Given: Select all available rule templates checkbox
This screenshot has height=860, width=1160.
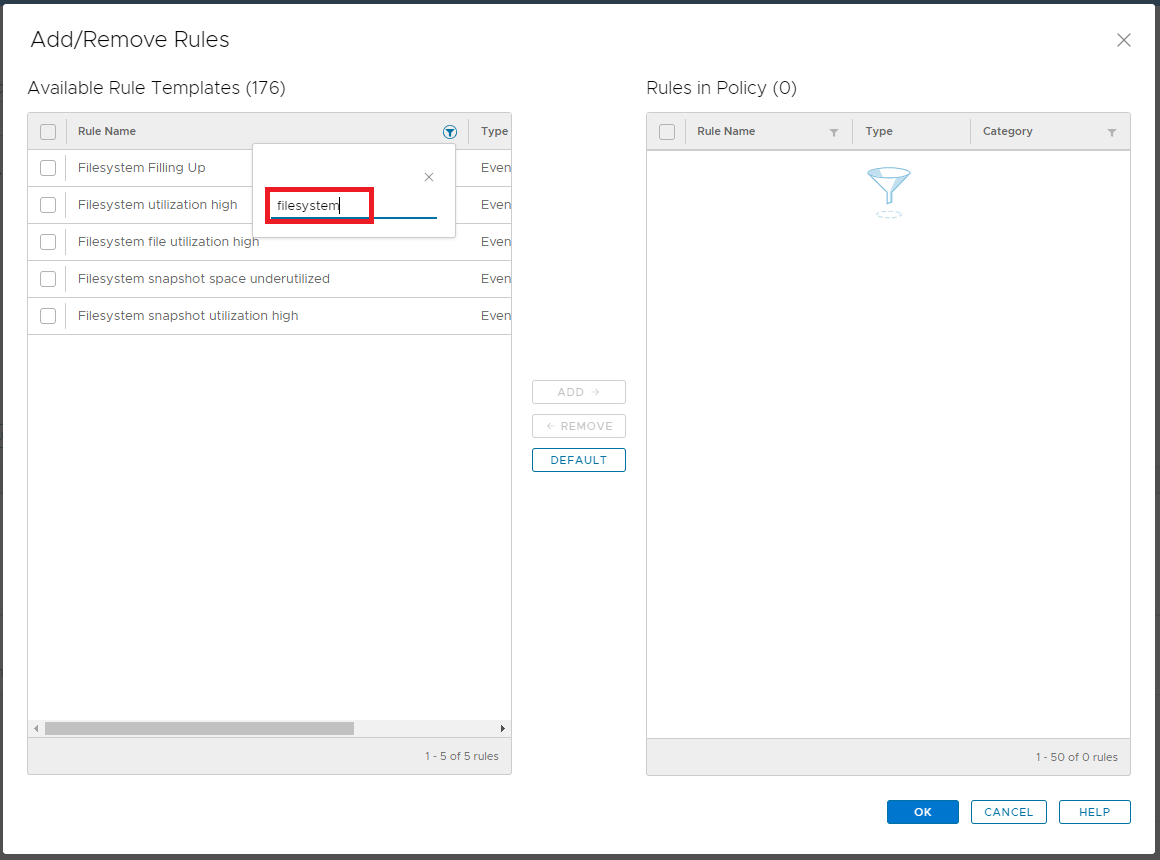Looking at the screenshot, I should (x=48, y=132).
